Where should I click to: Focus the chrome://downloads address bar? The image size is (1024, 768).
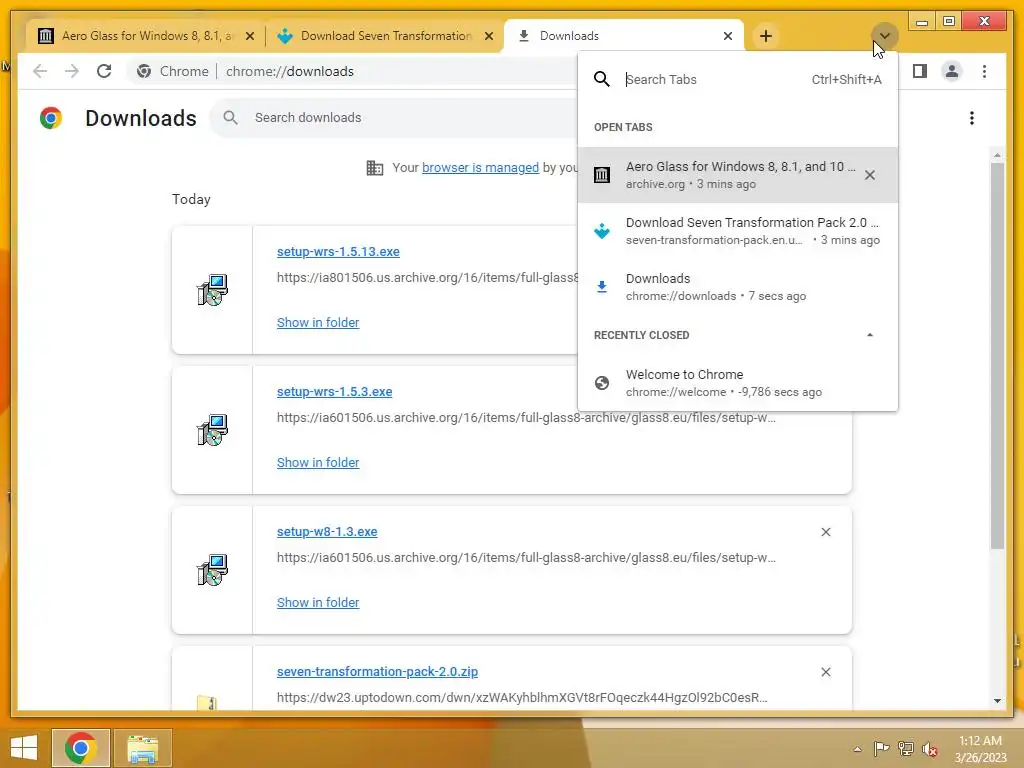pos(290,71)
